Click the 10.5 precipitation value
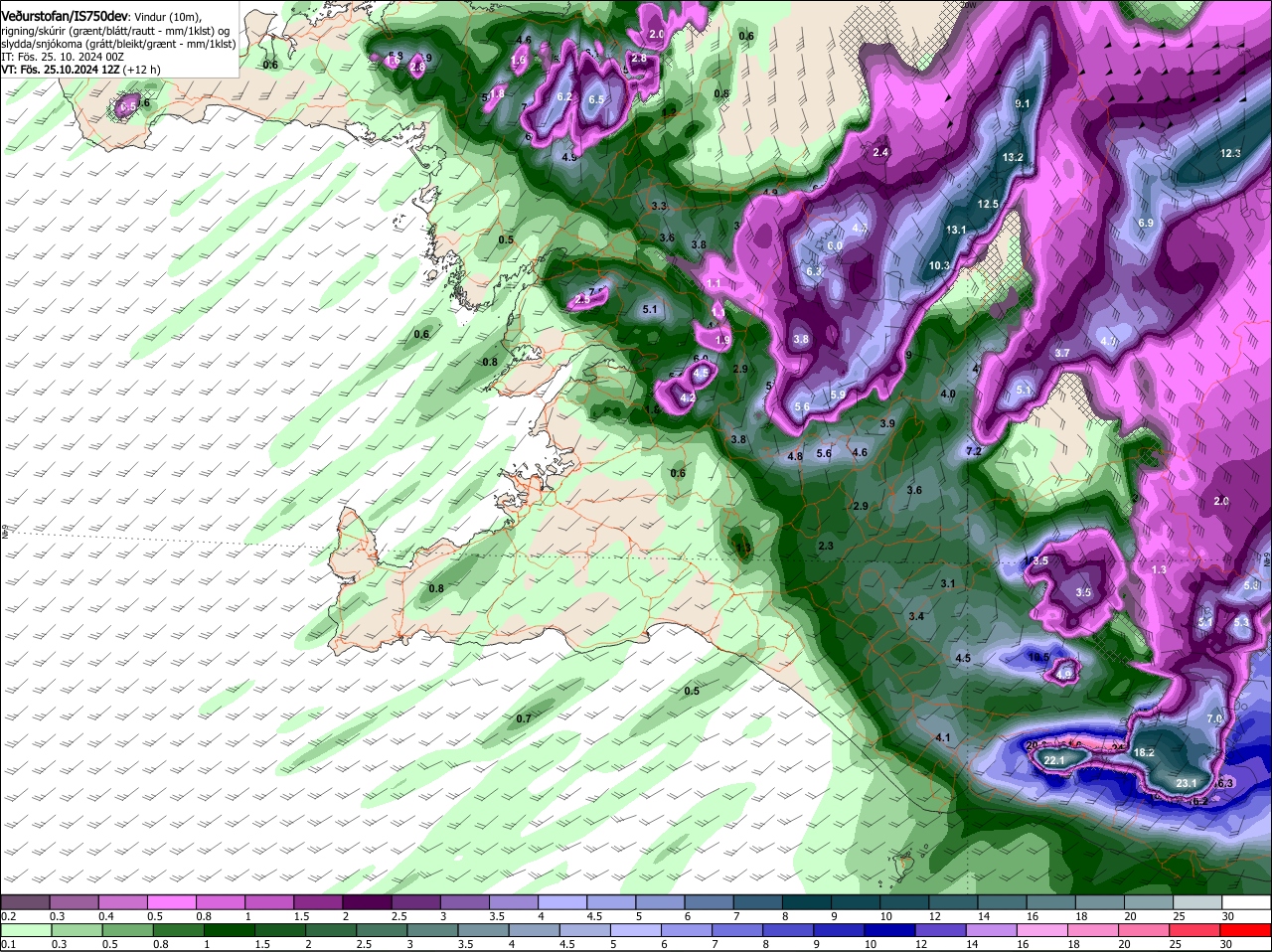 coord(1038,657)
